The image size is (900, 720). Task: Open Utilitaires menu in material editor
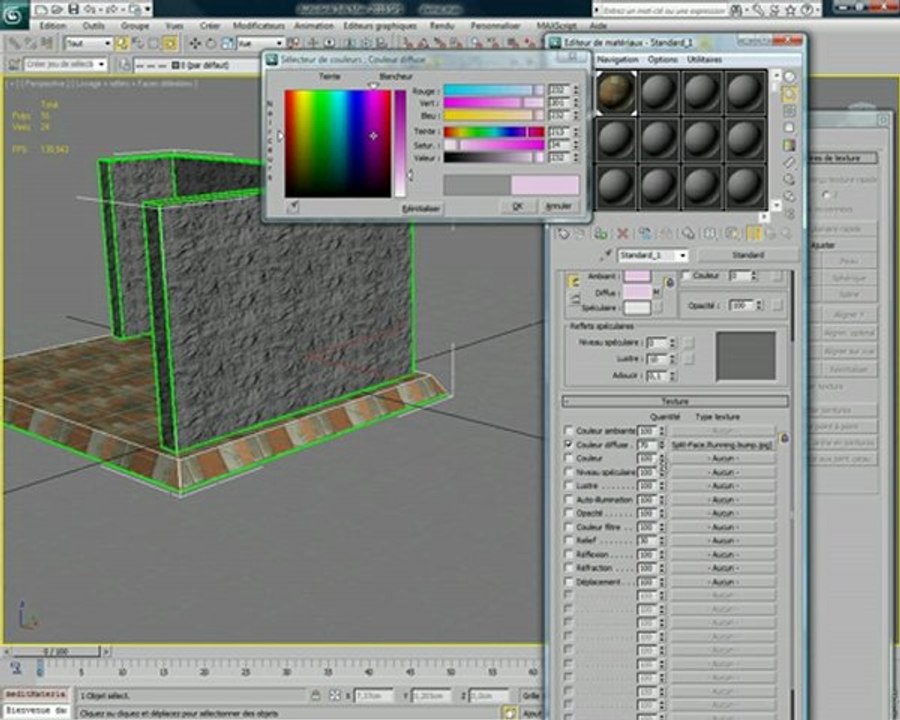704,60
